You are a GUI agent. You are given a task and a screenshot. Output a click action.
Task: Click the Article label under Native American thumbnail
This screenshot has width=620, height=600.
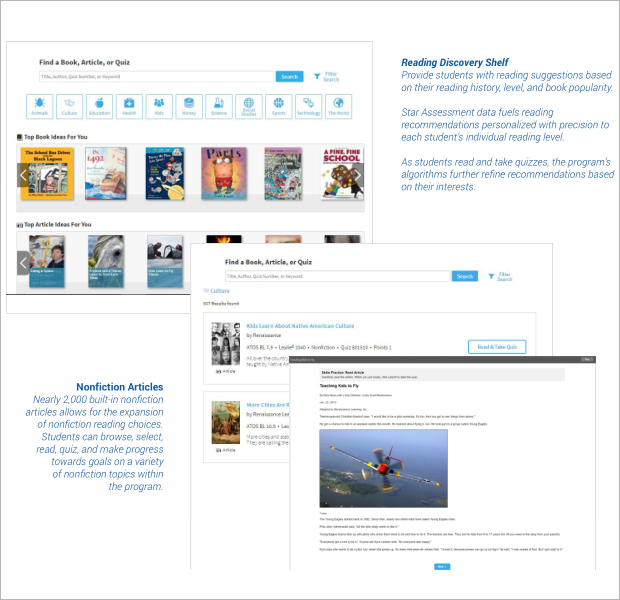tap(225, 371)
